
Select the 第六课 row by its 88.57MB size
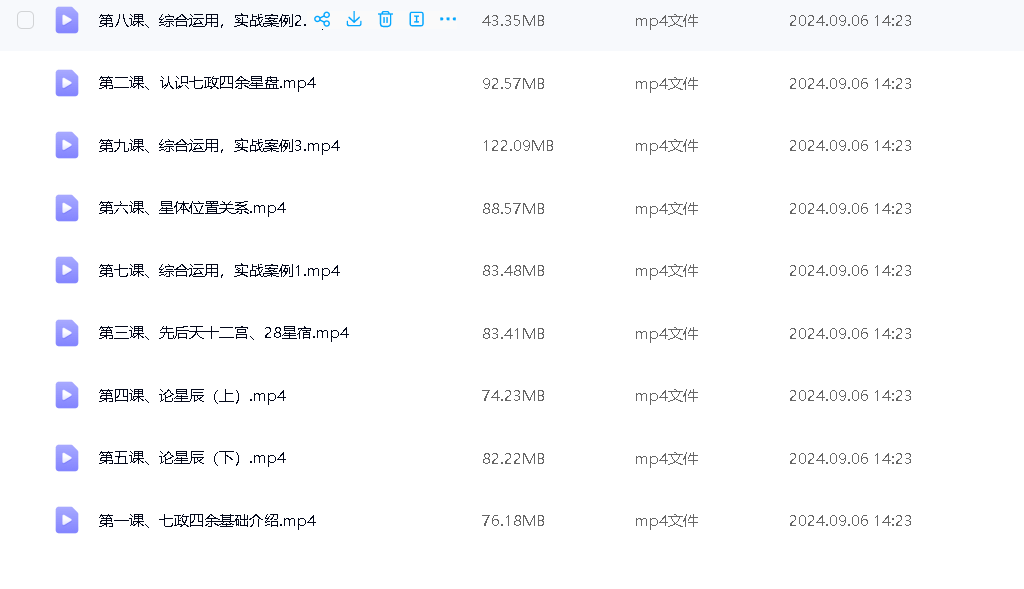[513, 208]
